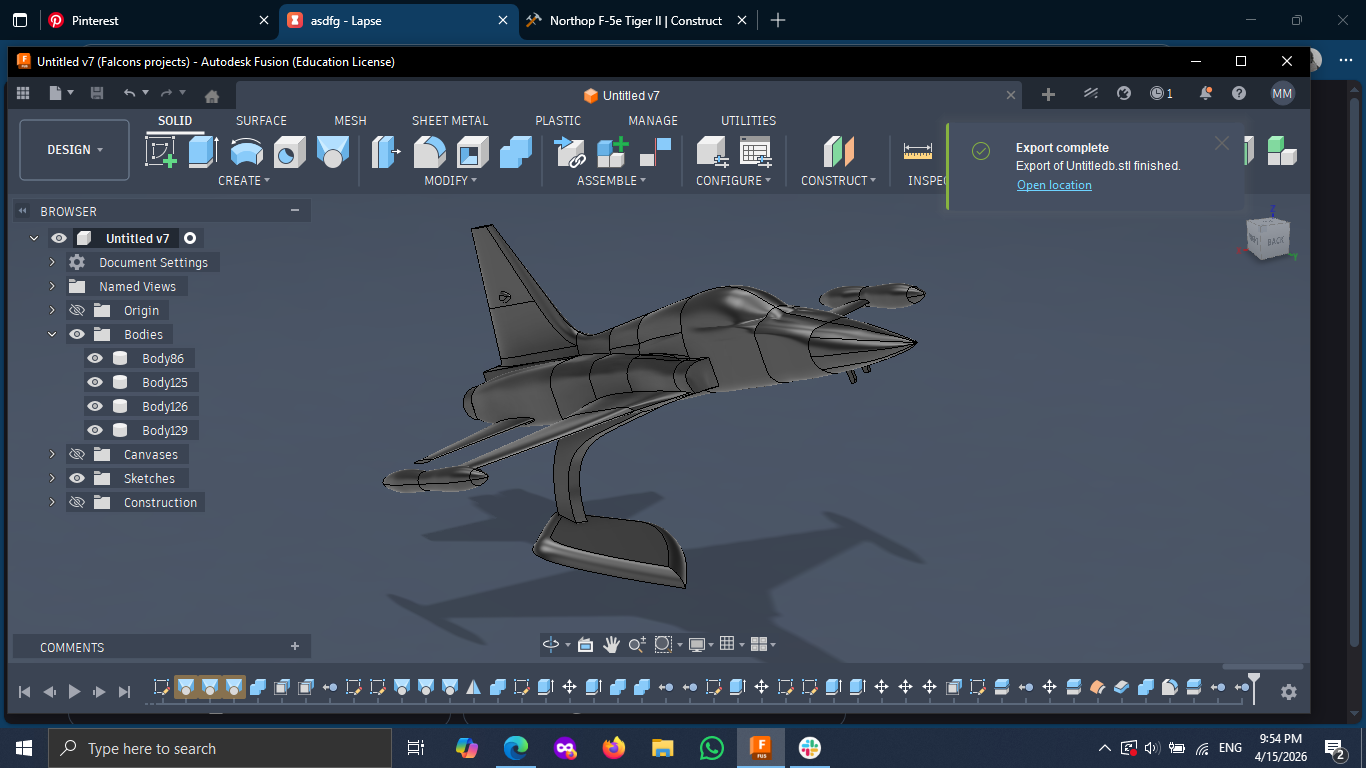Choose the Shell tool
This screenshot has width=1366, height=768.
473,152
